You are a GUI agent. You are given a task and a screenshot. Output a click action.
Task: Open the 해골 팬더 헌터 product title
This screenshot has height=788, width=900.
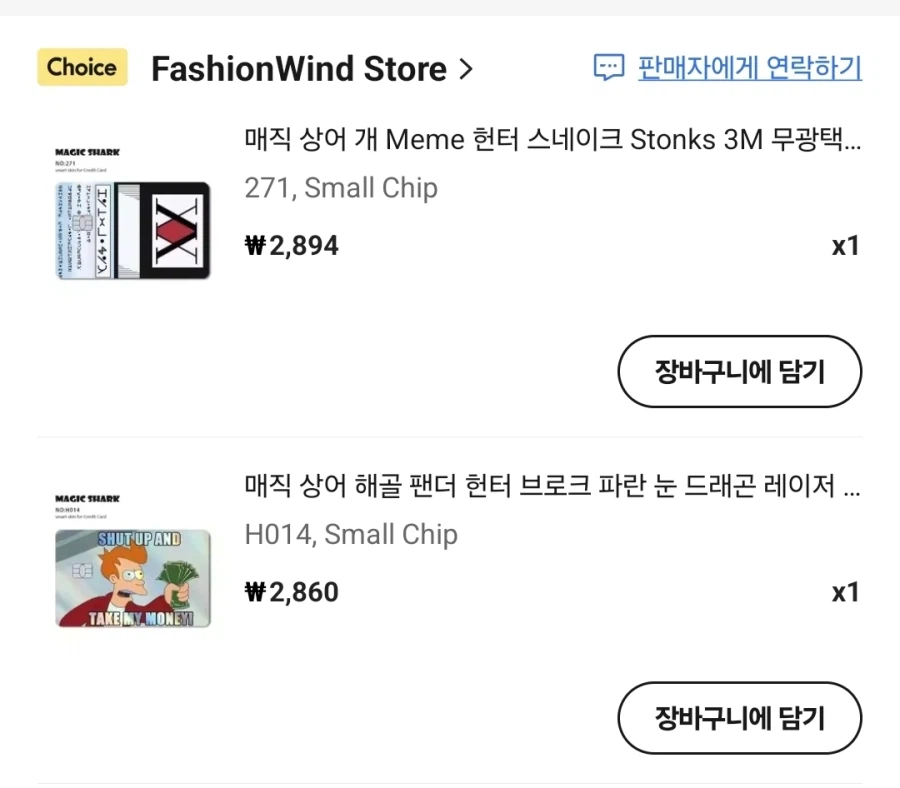552,487
